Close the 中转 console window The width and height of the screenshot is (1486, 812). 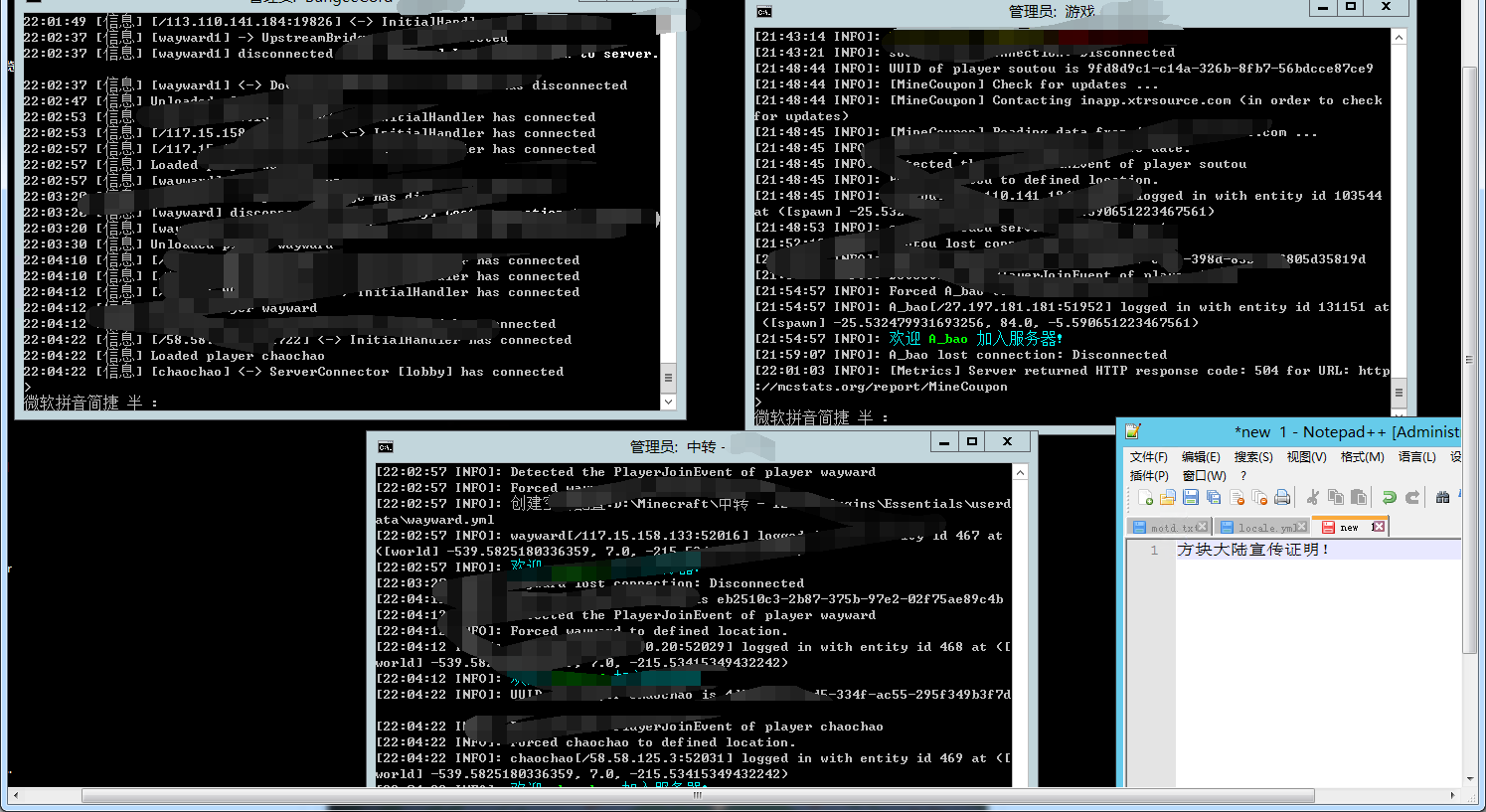pyautogui.click(x=1007, y=441)
